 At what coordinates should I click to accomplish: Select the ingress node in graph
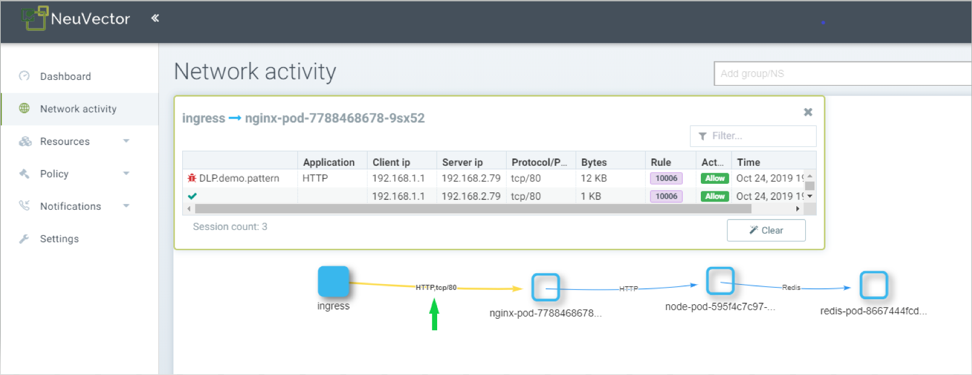(334, 282)
